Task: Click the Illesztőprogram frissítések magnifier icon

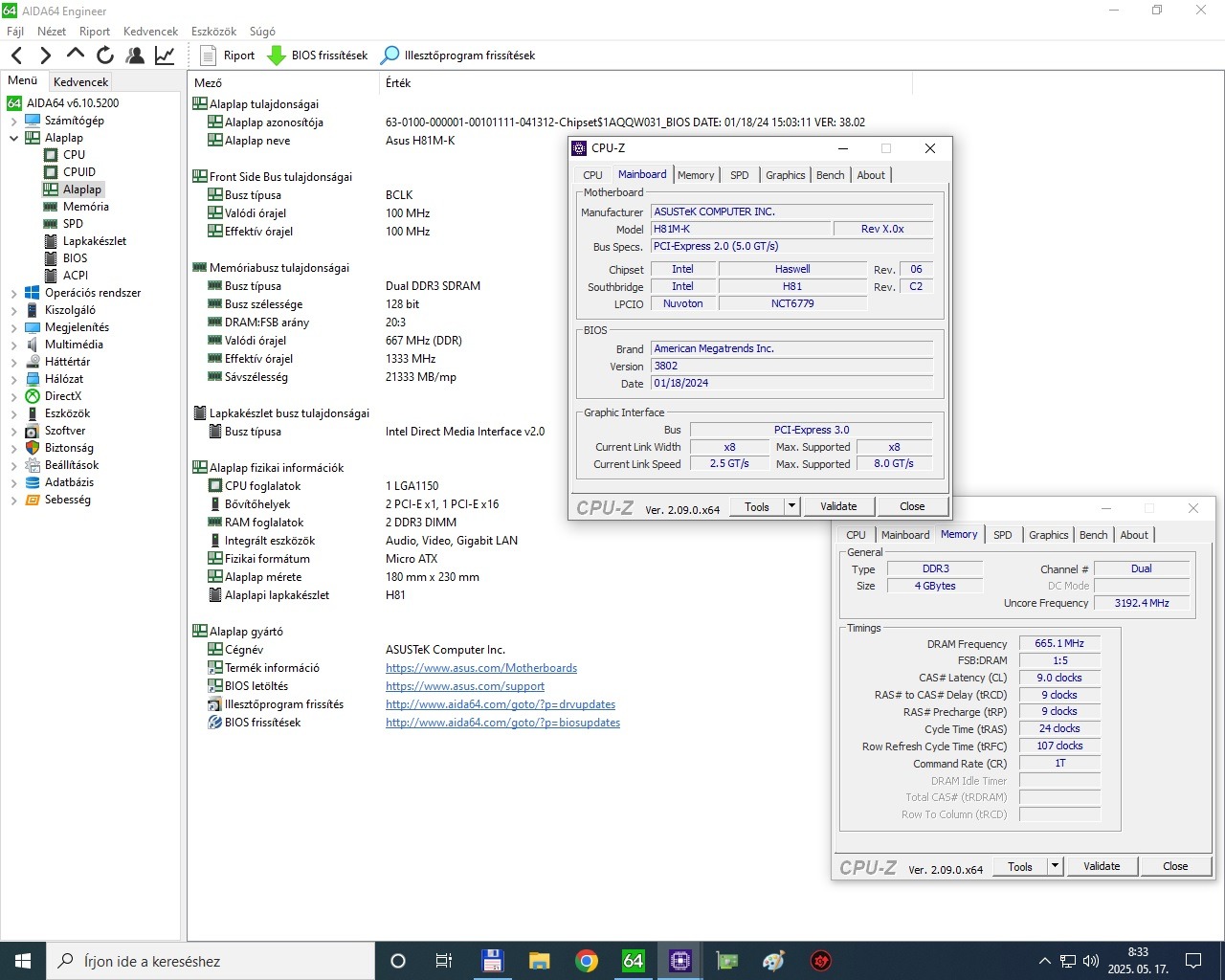Action: [390, 56]
